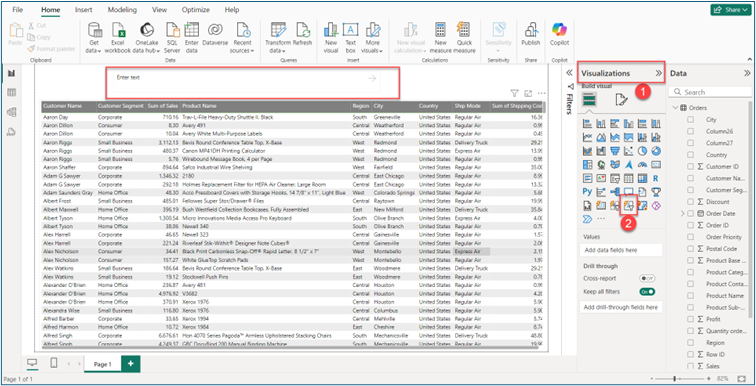Open the Format visual pane icon
This screenshot has height=386, width=756.
click(621, 100)
